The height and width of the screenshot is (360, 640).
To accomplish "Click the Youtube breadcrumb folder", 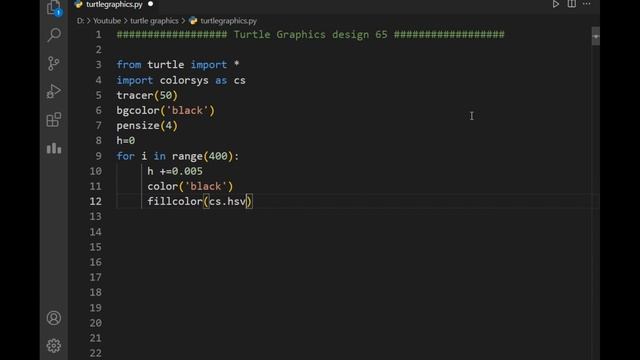I will (x=107, y=21).
